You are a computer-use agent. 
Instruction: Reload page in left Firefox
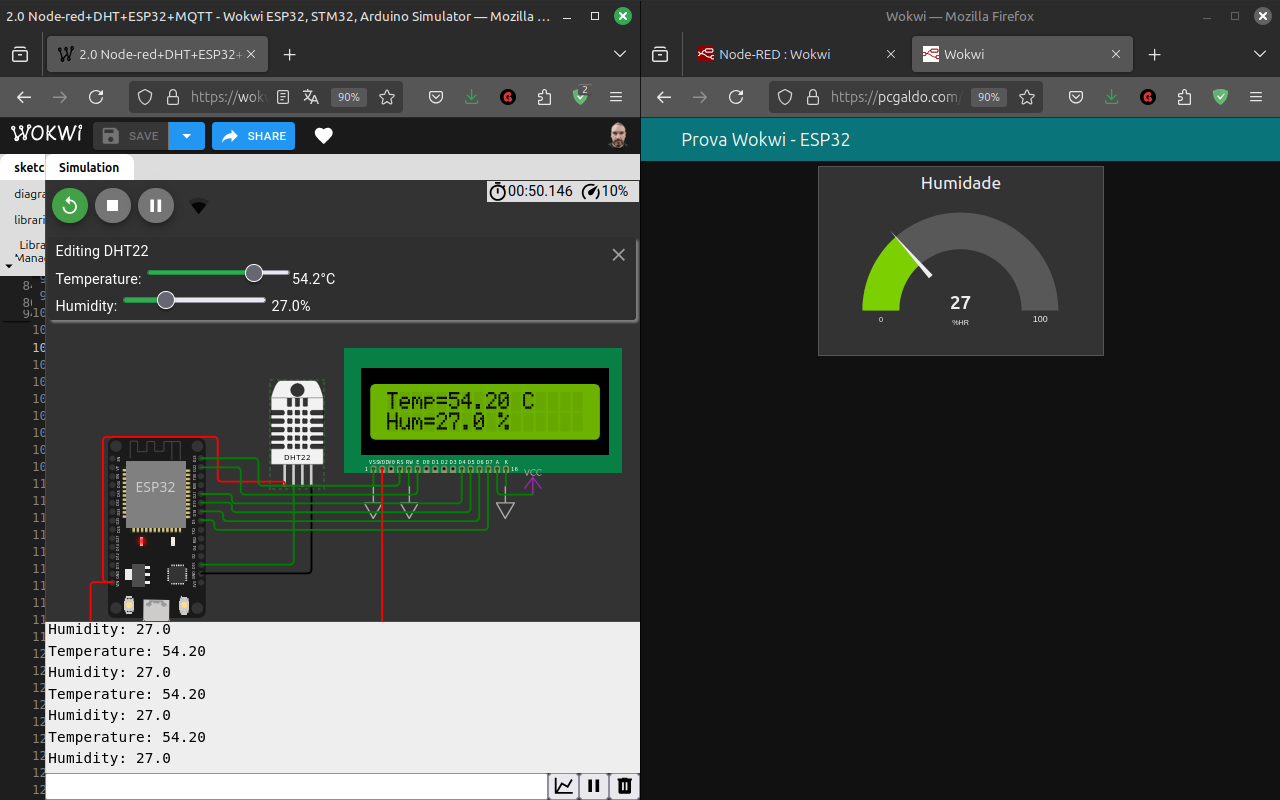[96, 97]
